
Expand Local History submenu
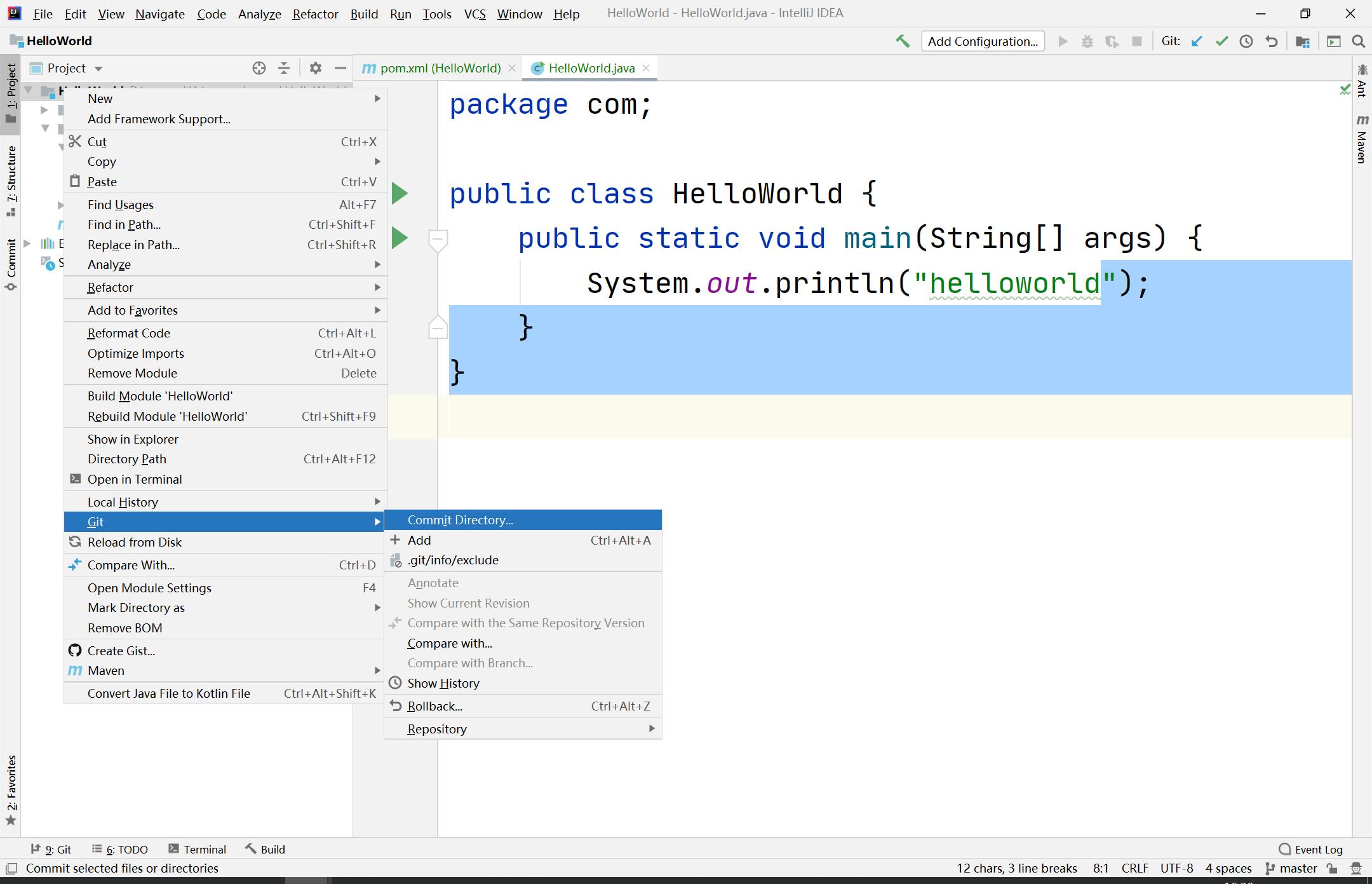pyautogui.click(x=225, y=502)
